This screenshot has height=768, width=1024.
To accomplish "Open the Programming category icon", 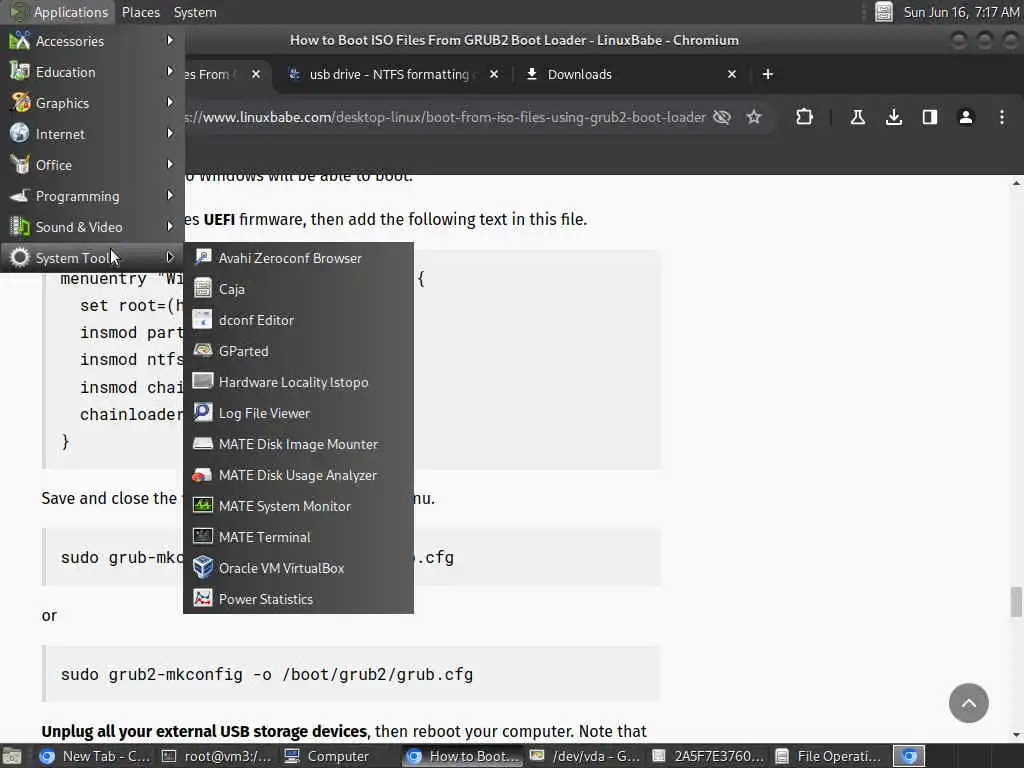I will 20,196.
